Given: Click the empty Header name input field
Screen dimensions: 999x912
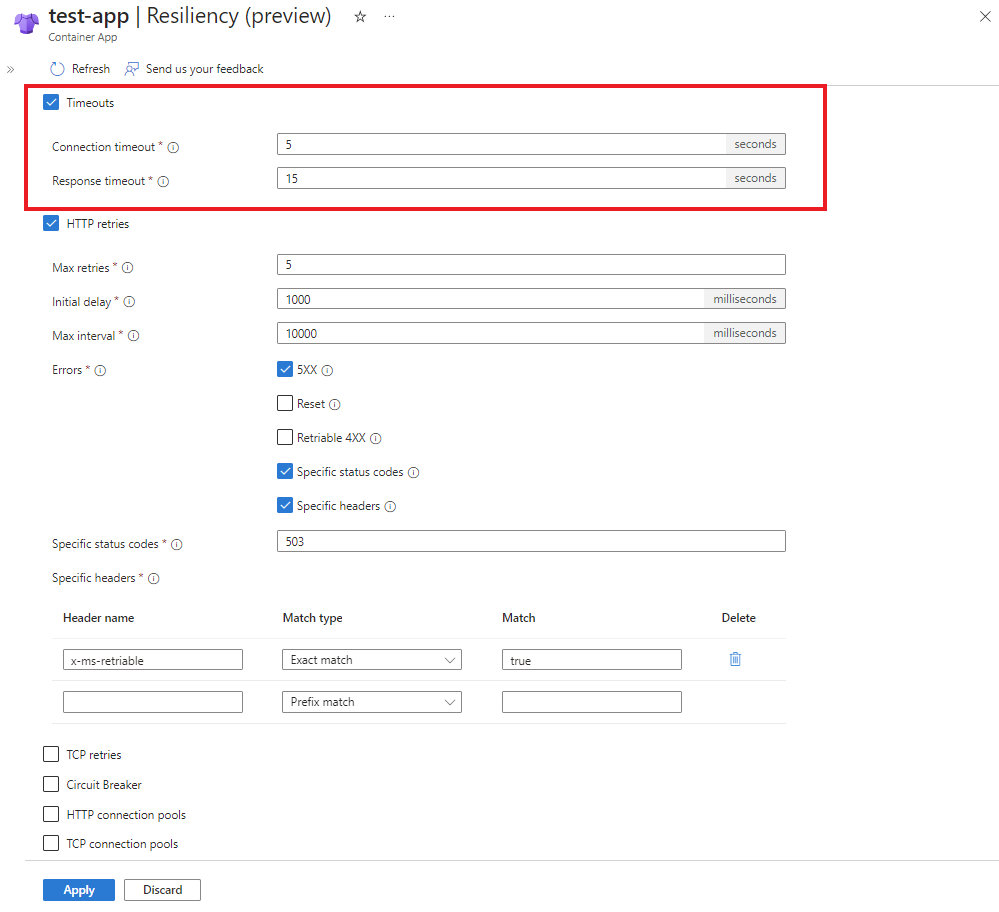Looking at the screenshot, I should 152,701.
